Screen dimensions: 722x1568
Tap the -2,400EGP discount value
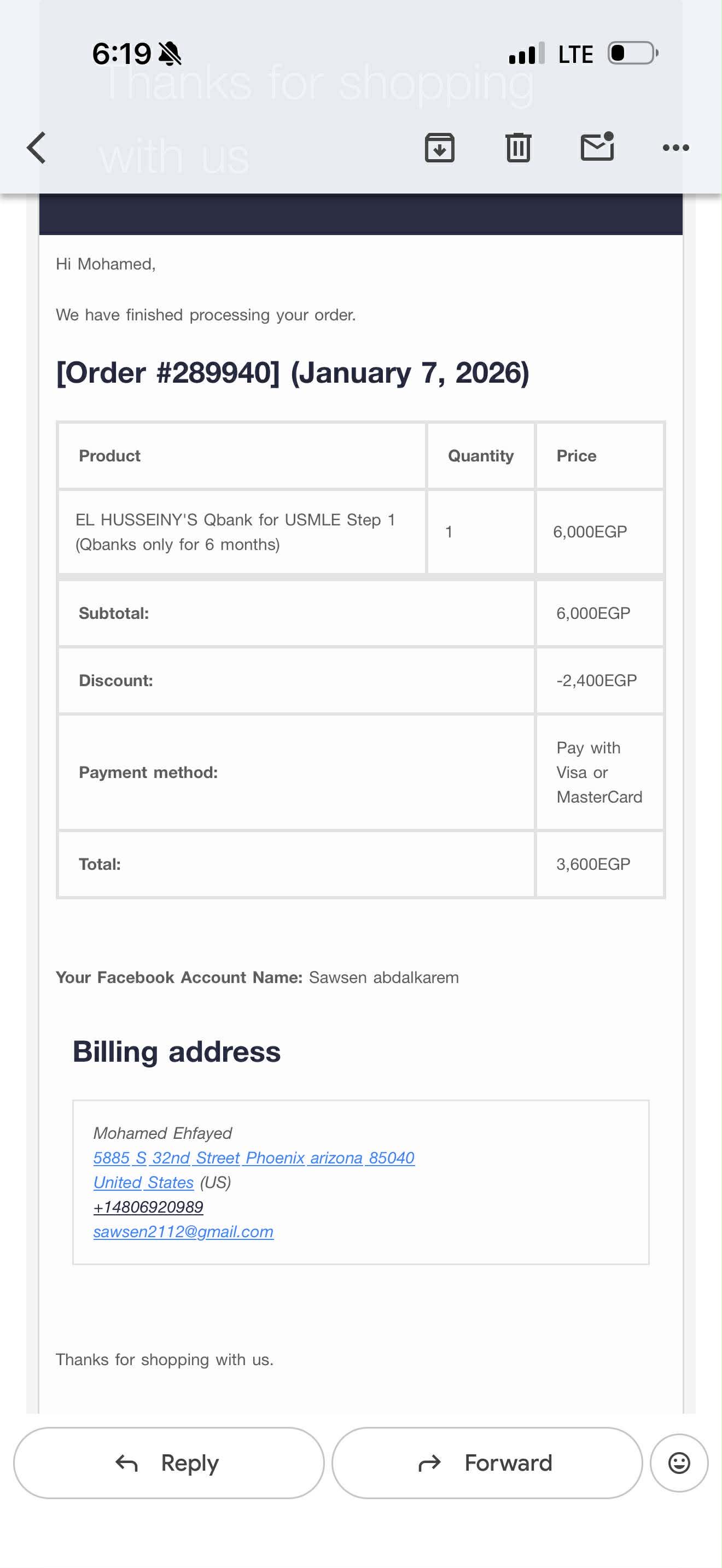596,681
